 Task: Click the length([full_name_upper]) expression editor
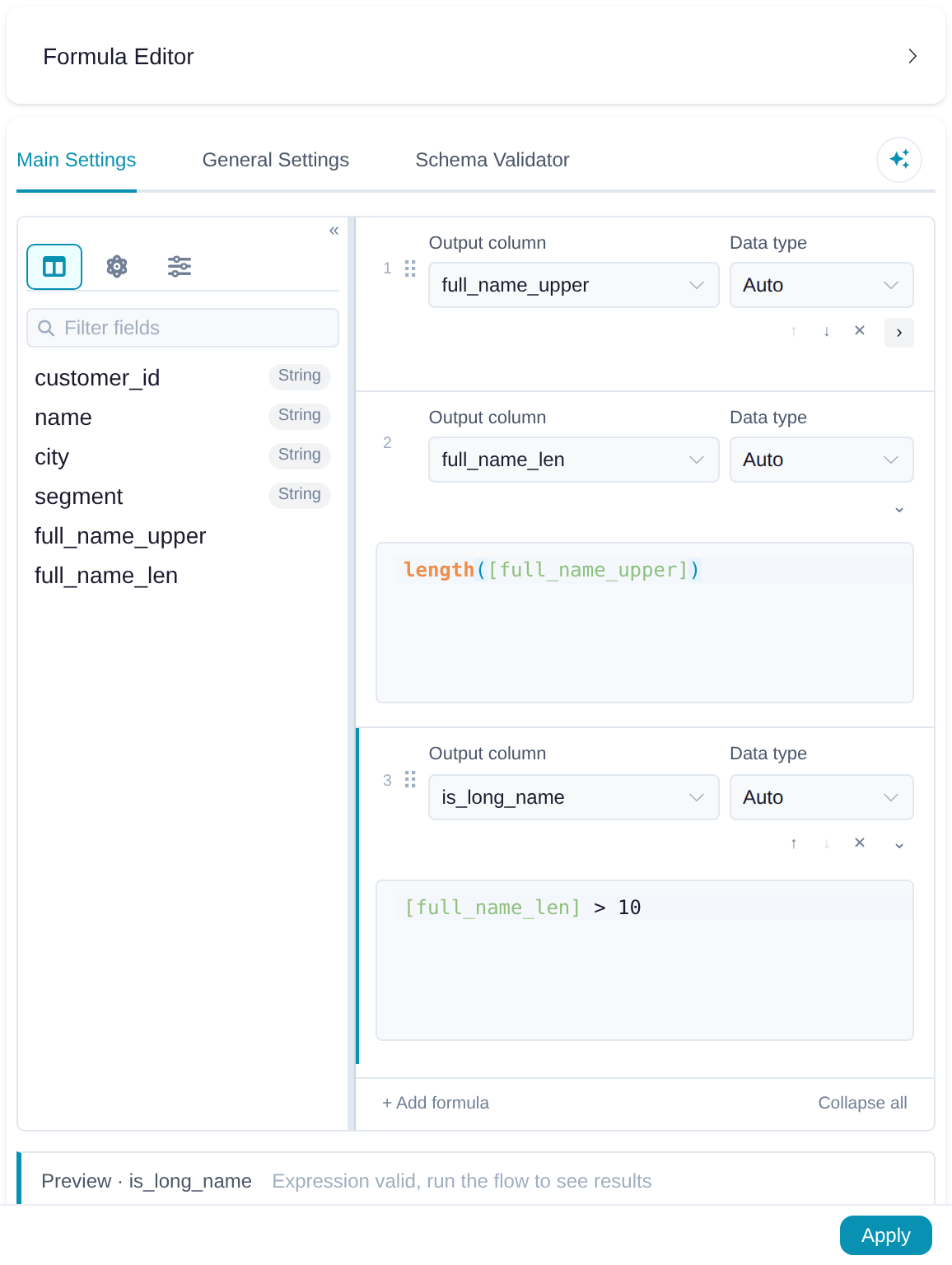[x=645, y=623]
